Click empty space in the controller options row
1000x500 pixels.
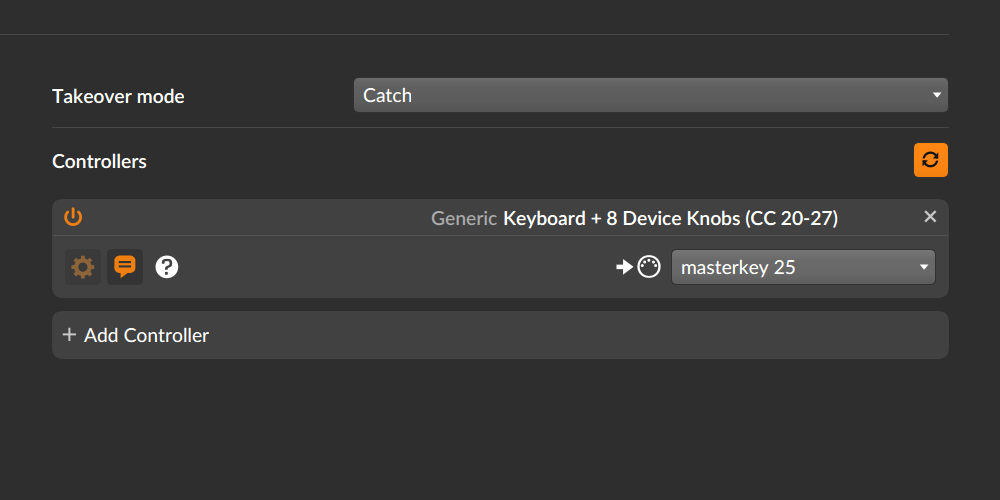[x=395, y=267]
